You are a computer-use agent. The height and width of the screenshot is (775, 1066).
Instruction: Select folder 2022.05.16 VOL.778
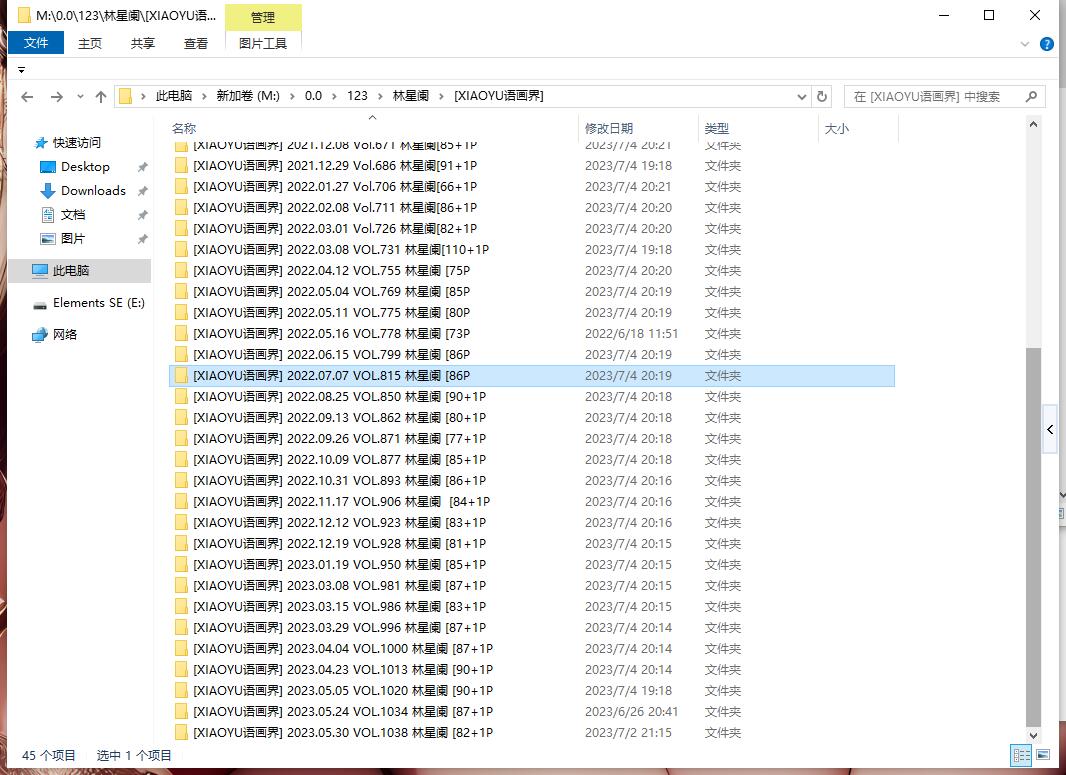(532, 334)
